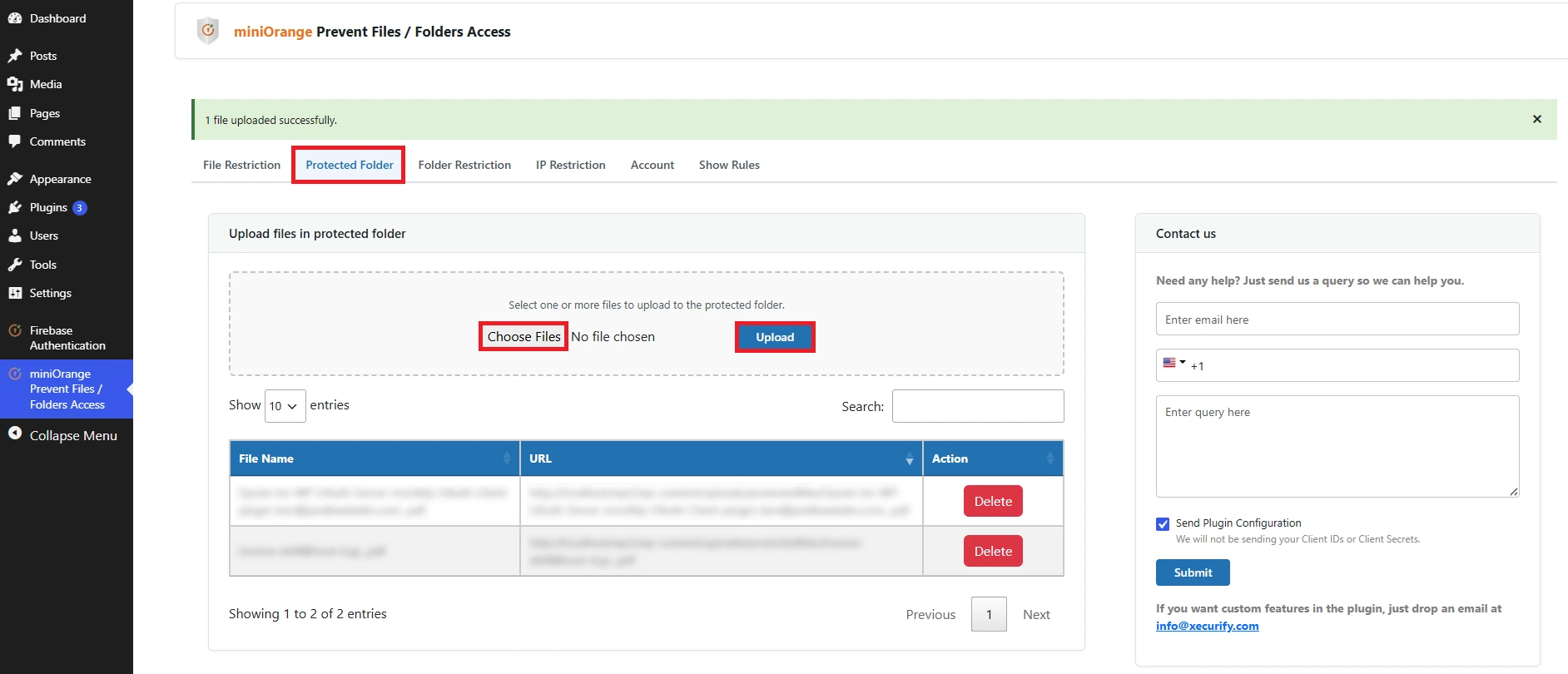Focus the table Search field
This screenshot has height=674, width=1568.
click(978, 406)
